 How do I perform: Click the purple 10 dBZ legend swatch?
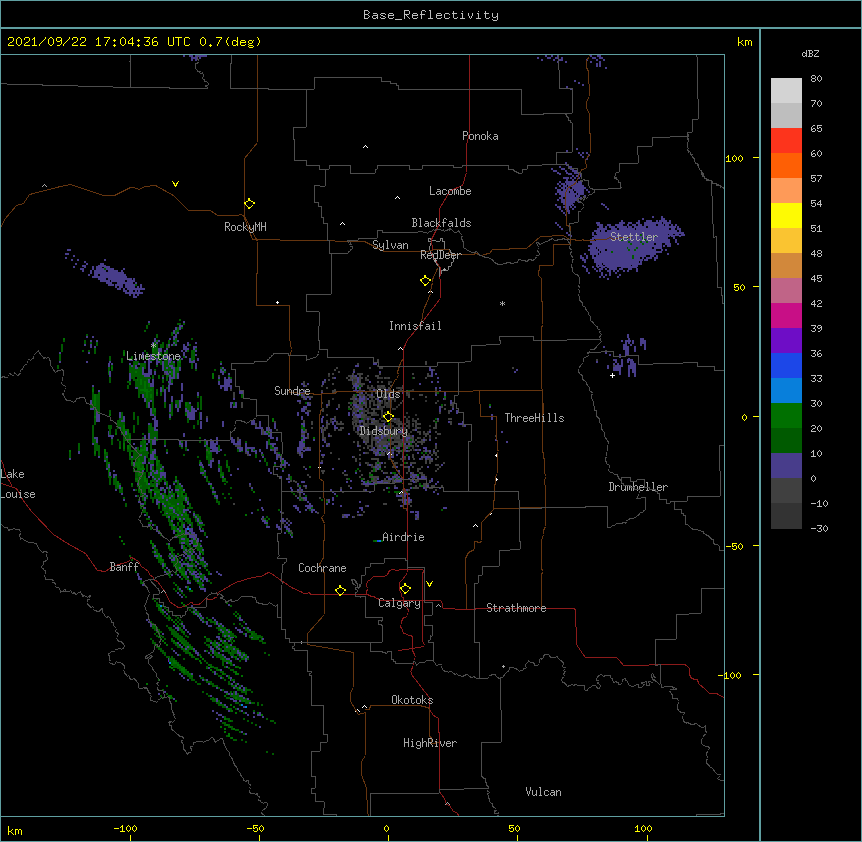[x=786, y=466]
